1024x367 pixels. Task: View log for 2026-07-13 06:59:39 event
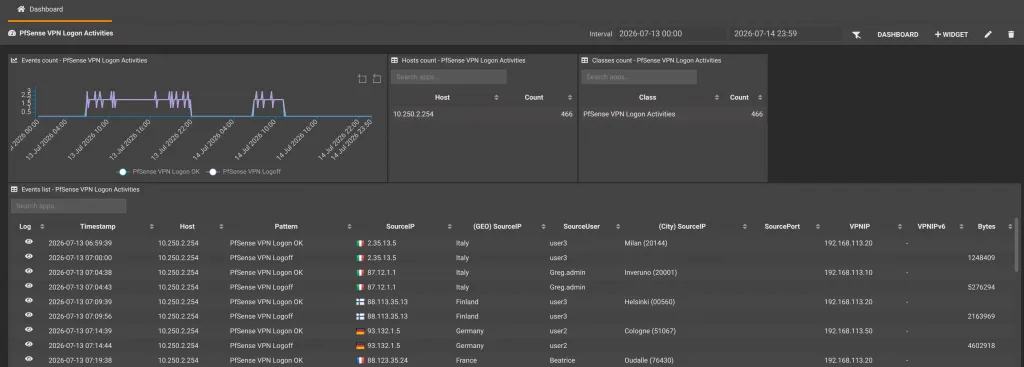[29, 242]
